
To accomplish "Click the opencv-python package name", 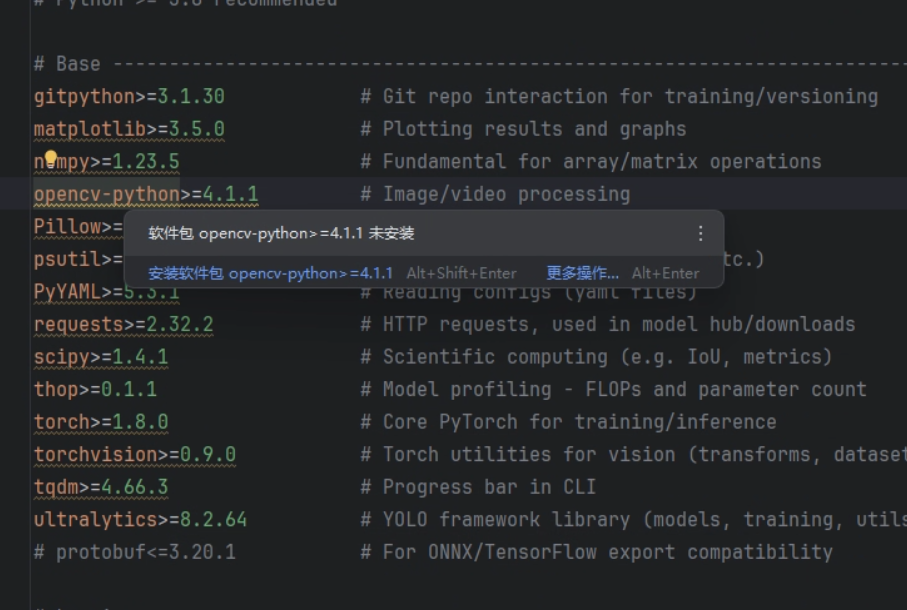I will [107, 194].
